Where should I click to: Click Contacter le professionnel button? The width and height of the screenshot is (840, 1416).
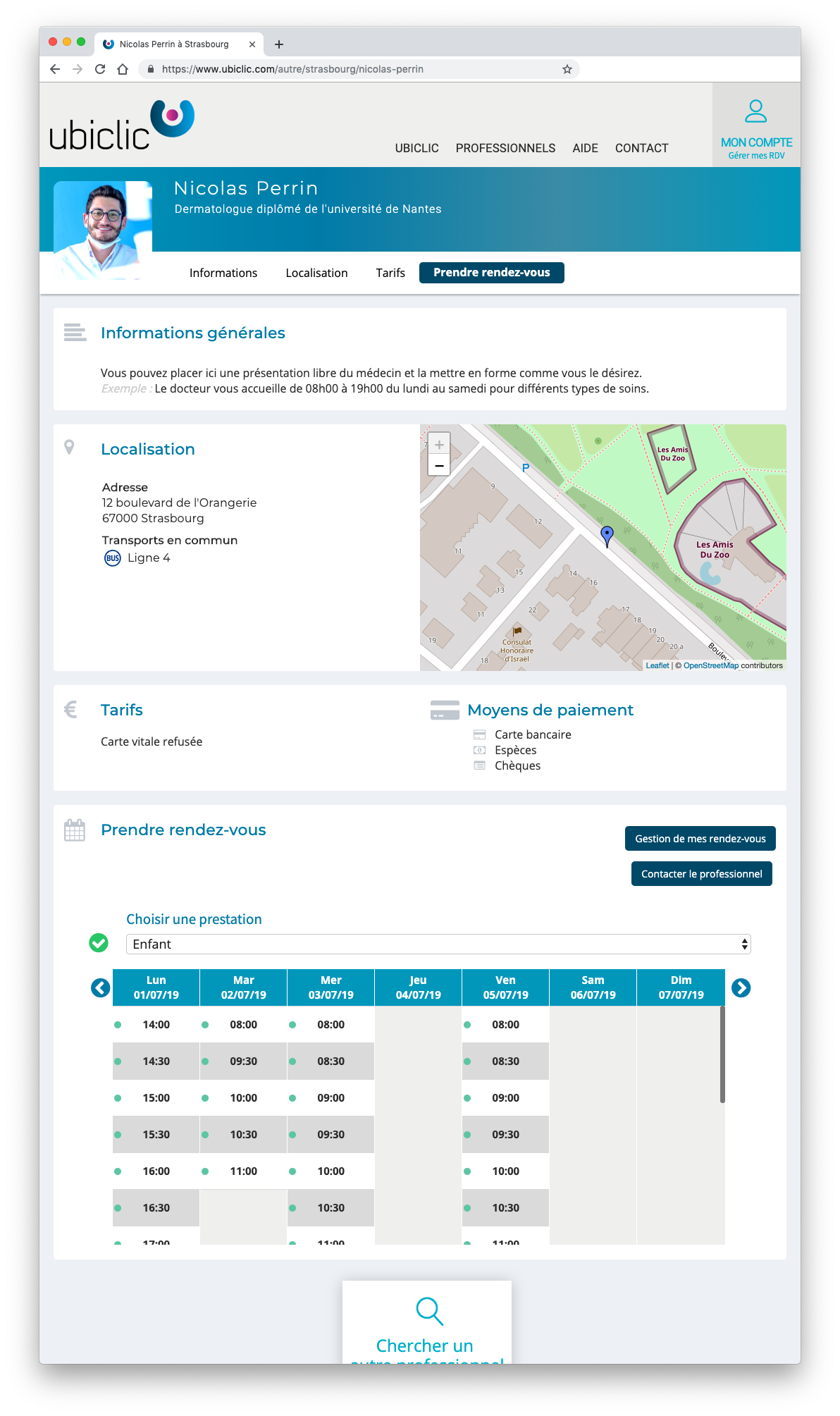point(702,874)
